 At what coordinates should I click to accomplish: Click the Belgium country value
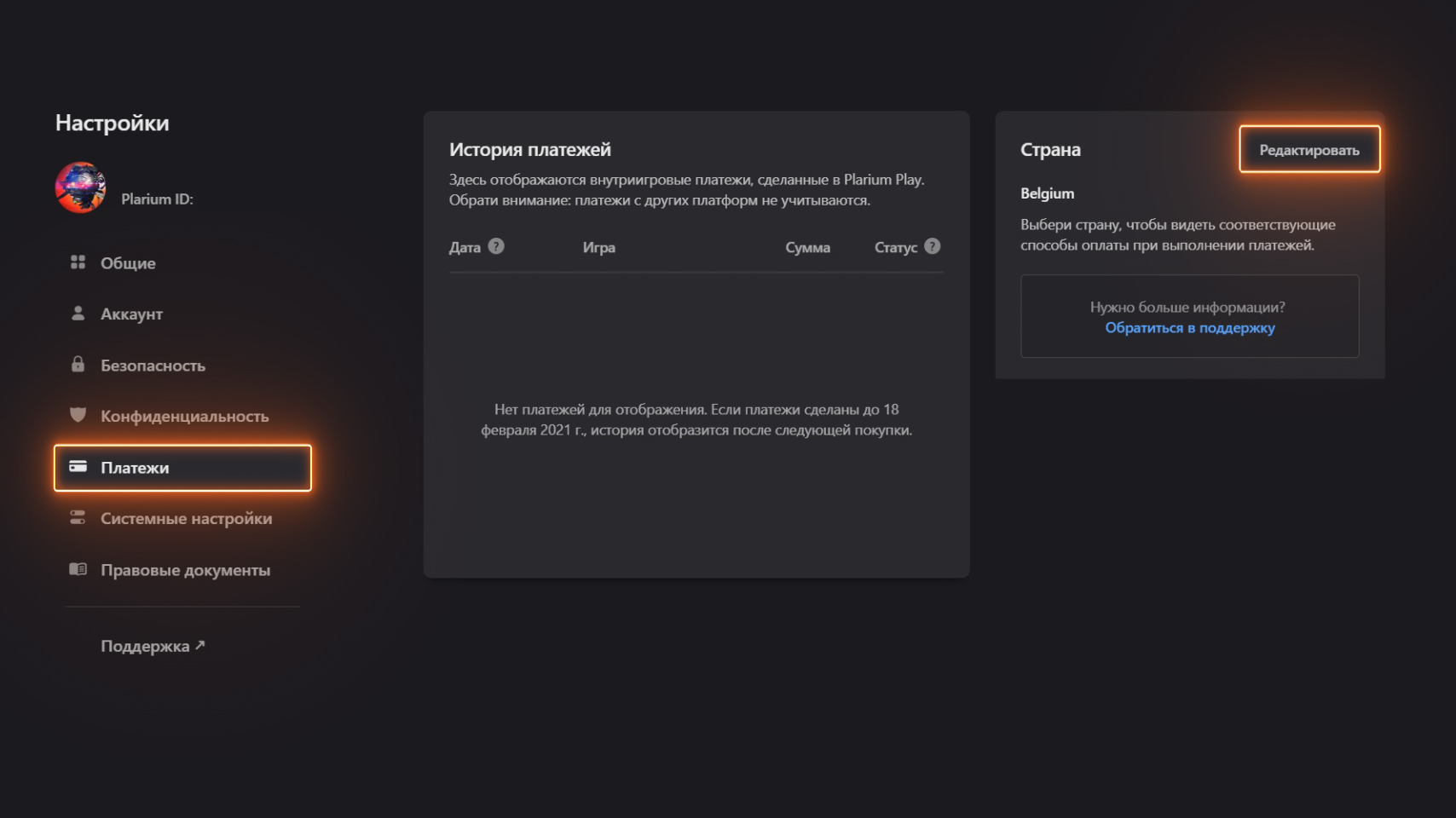click(1047, 193)
